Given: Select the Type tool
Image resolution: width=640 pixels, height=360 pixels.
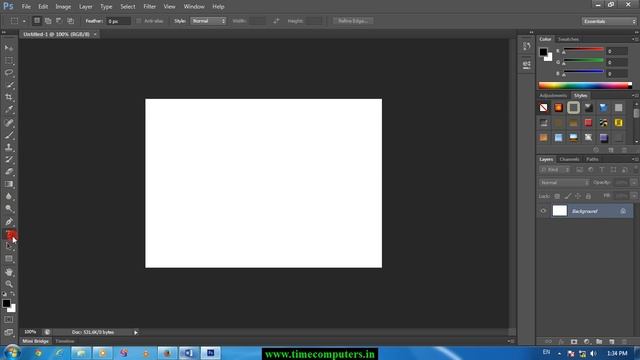Looking at the screenshot, I should tap(10, 234).
